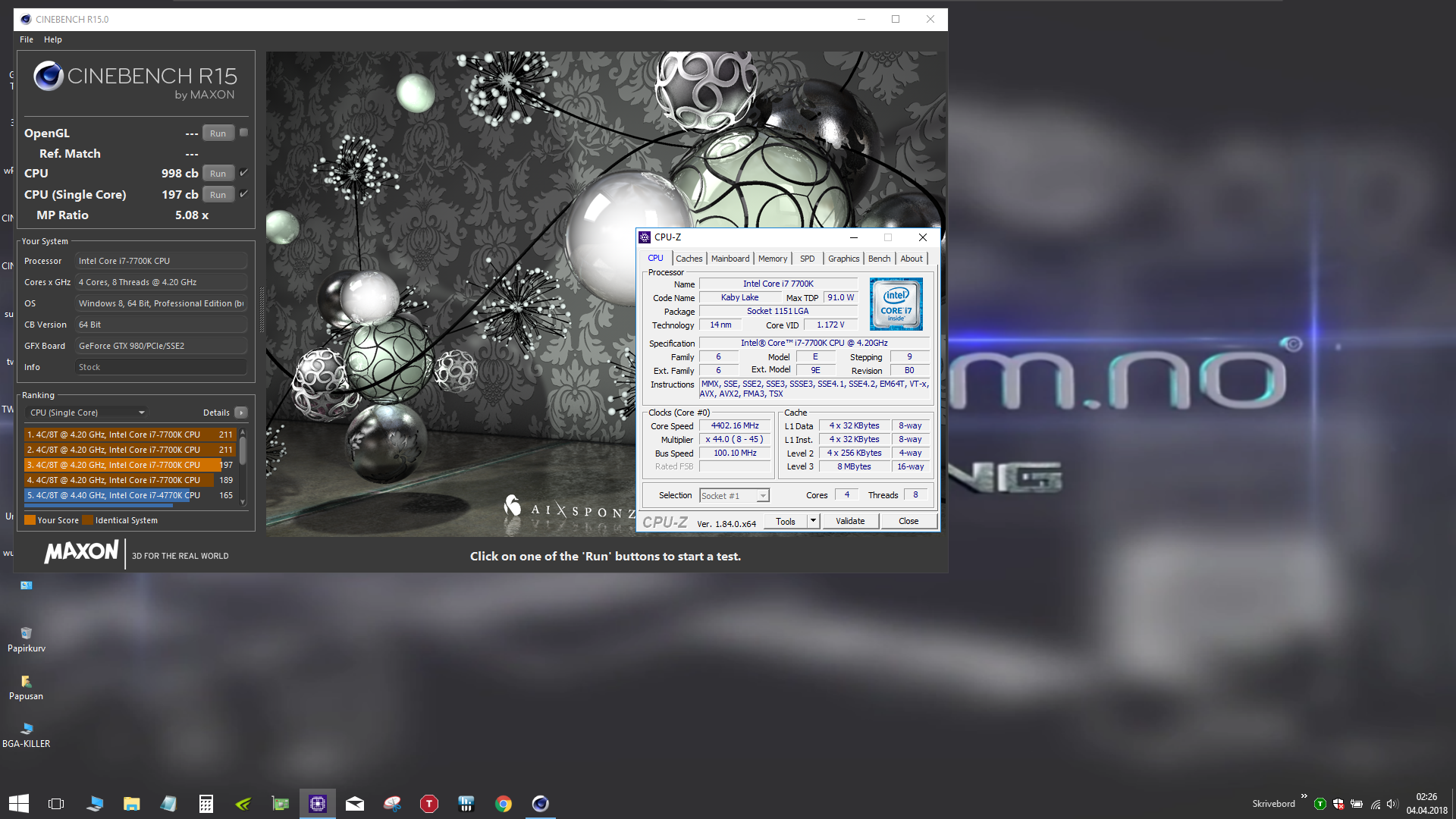Expand ranking Details arrow button
Image resolution: width=1456 pixels, height=819 pixels.
pos(241,413)
